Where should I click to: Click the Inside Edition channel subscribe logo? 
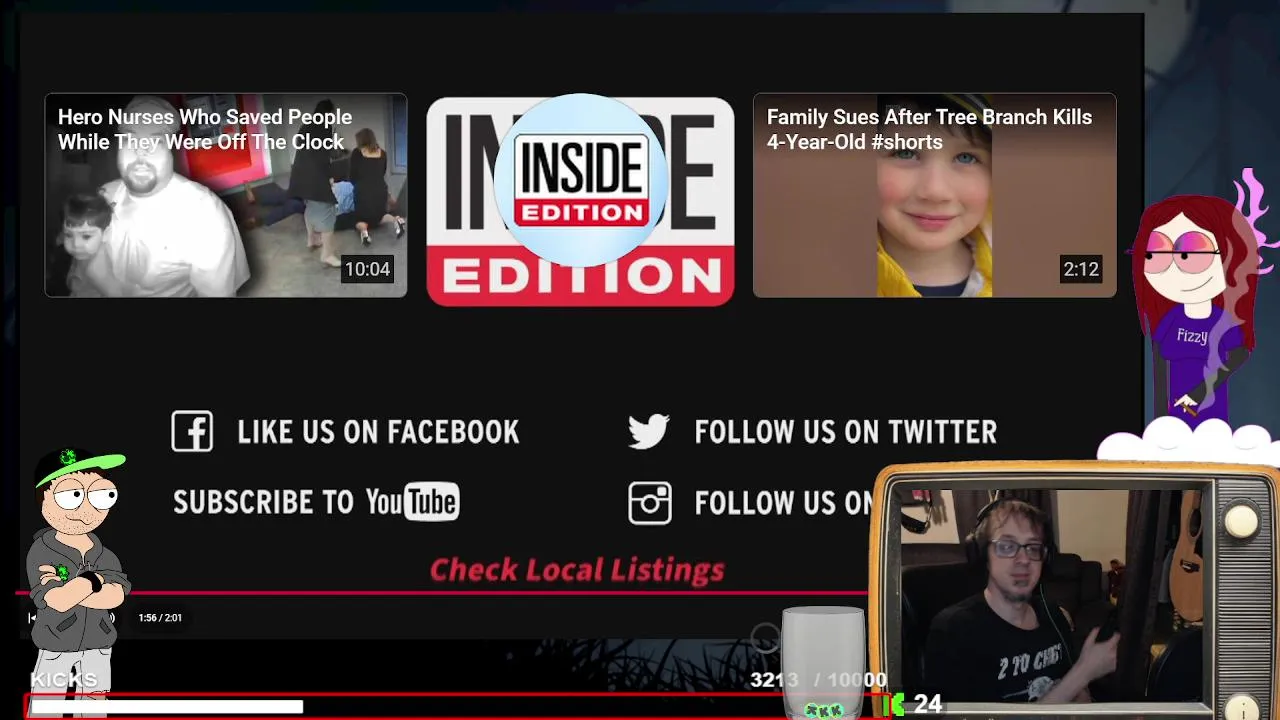580,180
